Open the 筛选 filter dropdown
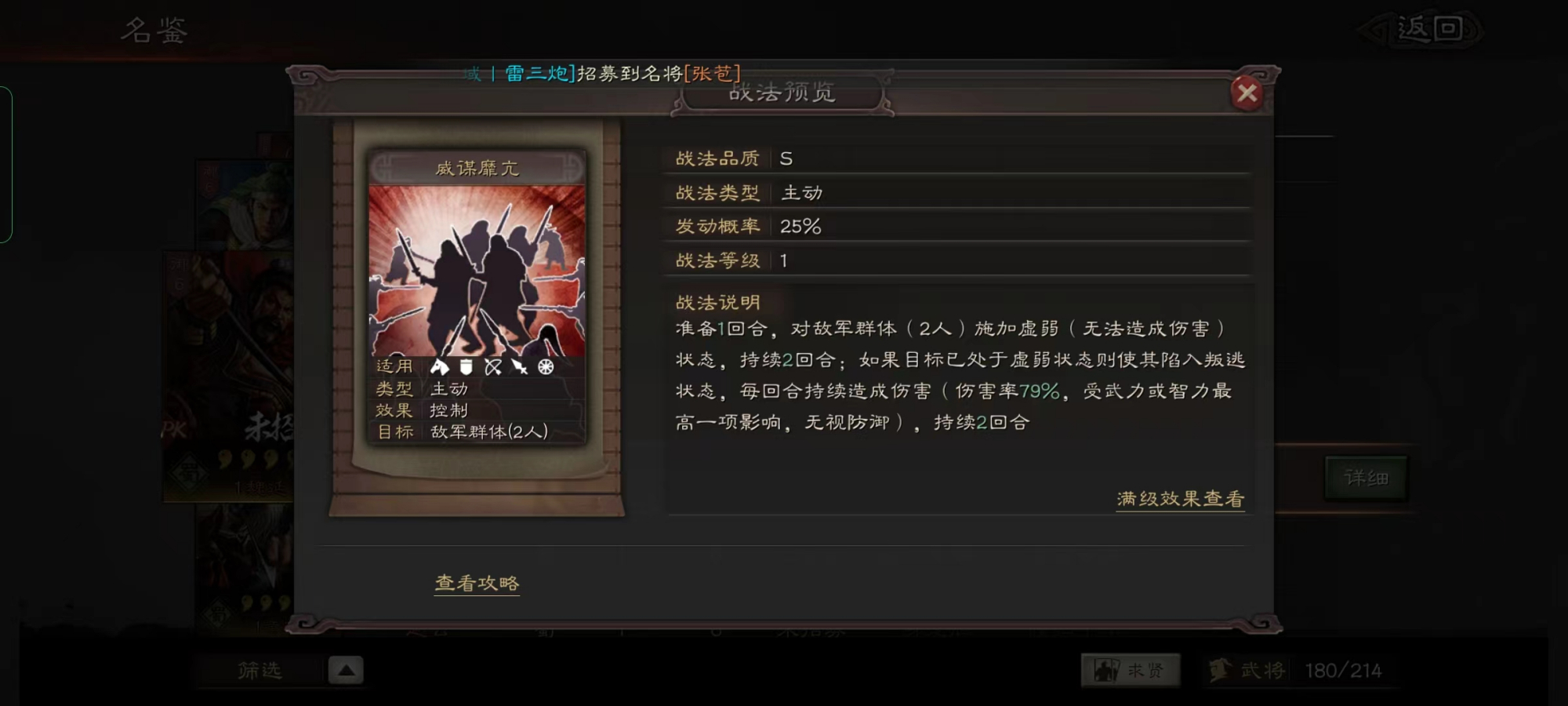This screenshot has width=1568, height=706. click(260, 671)
